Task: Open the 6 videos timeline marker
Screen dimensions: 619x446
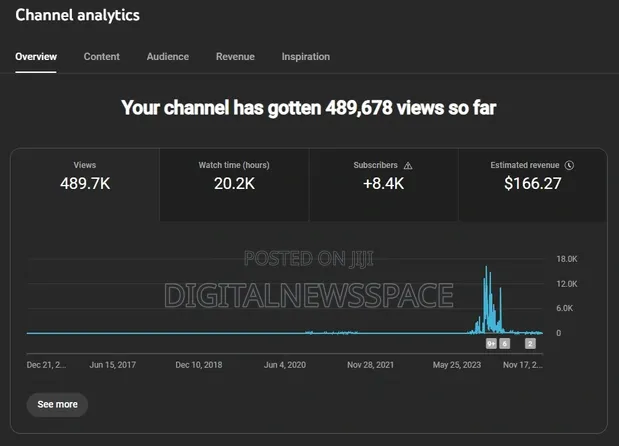Action: 505,344
